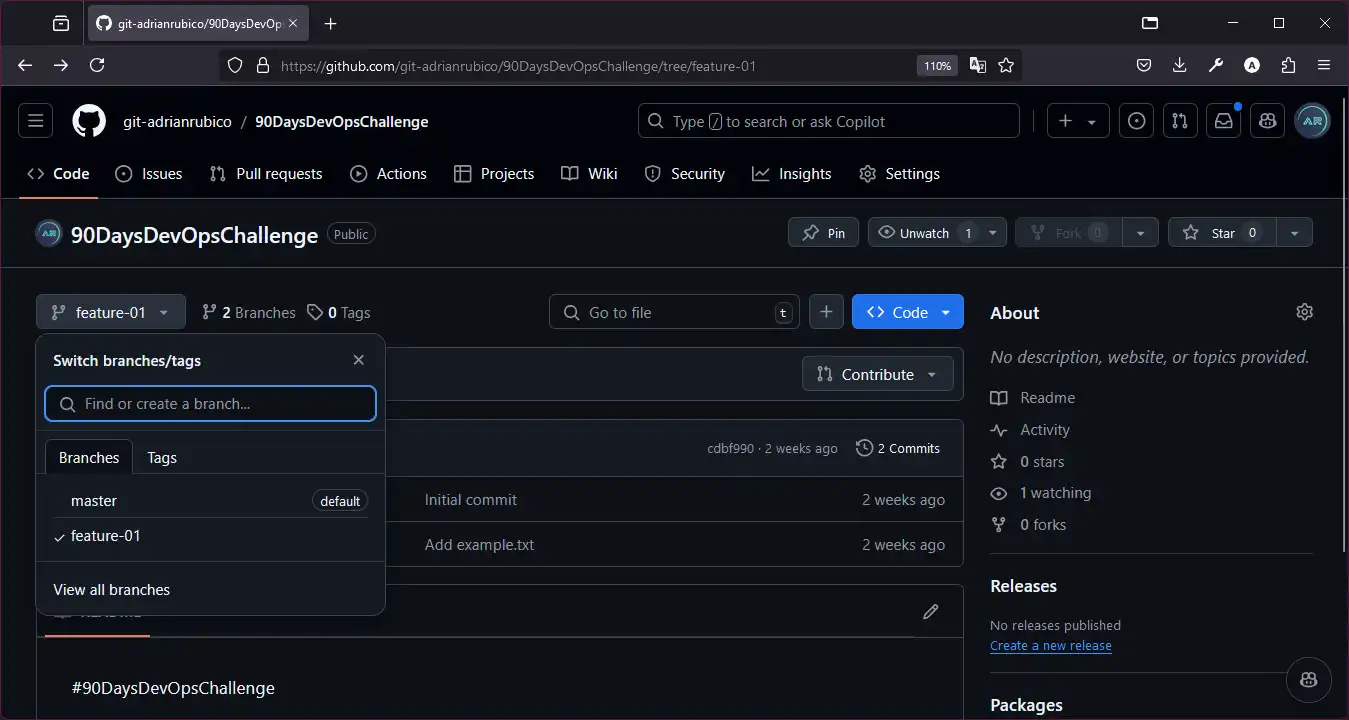The image size is (1349, 720).
Task: Open the browser downloads icon
Action: [1180, 65]
